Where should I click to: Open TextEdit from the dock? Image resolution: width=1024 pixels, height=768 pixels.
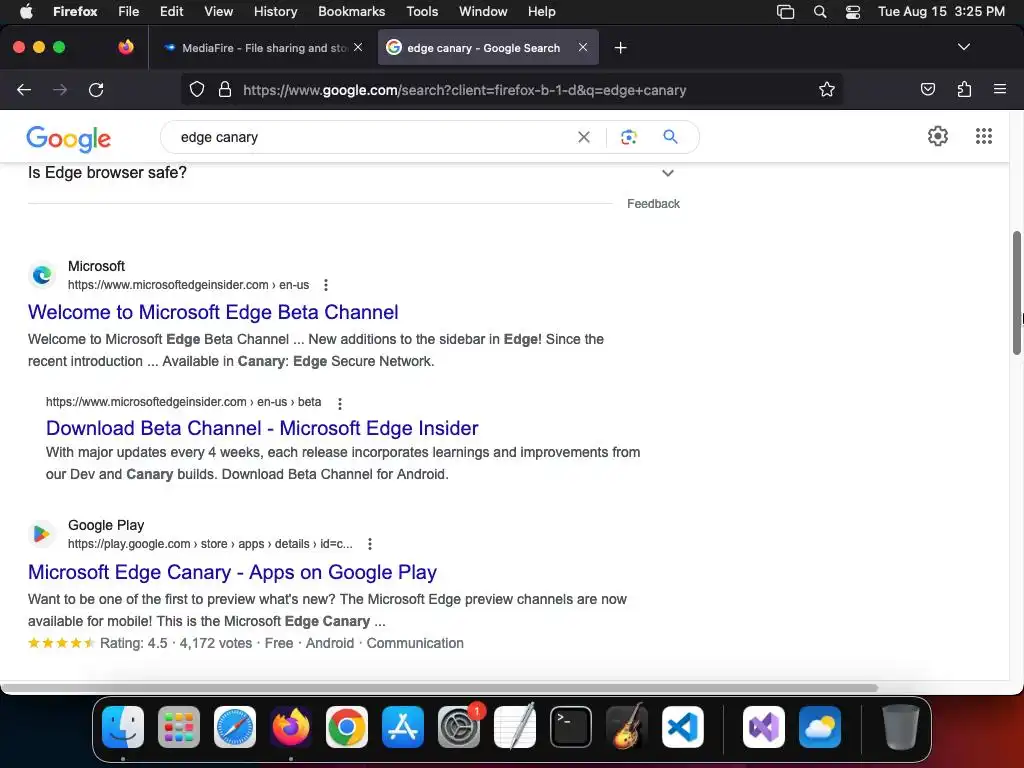(x=515, y=727)
